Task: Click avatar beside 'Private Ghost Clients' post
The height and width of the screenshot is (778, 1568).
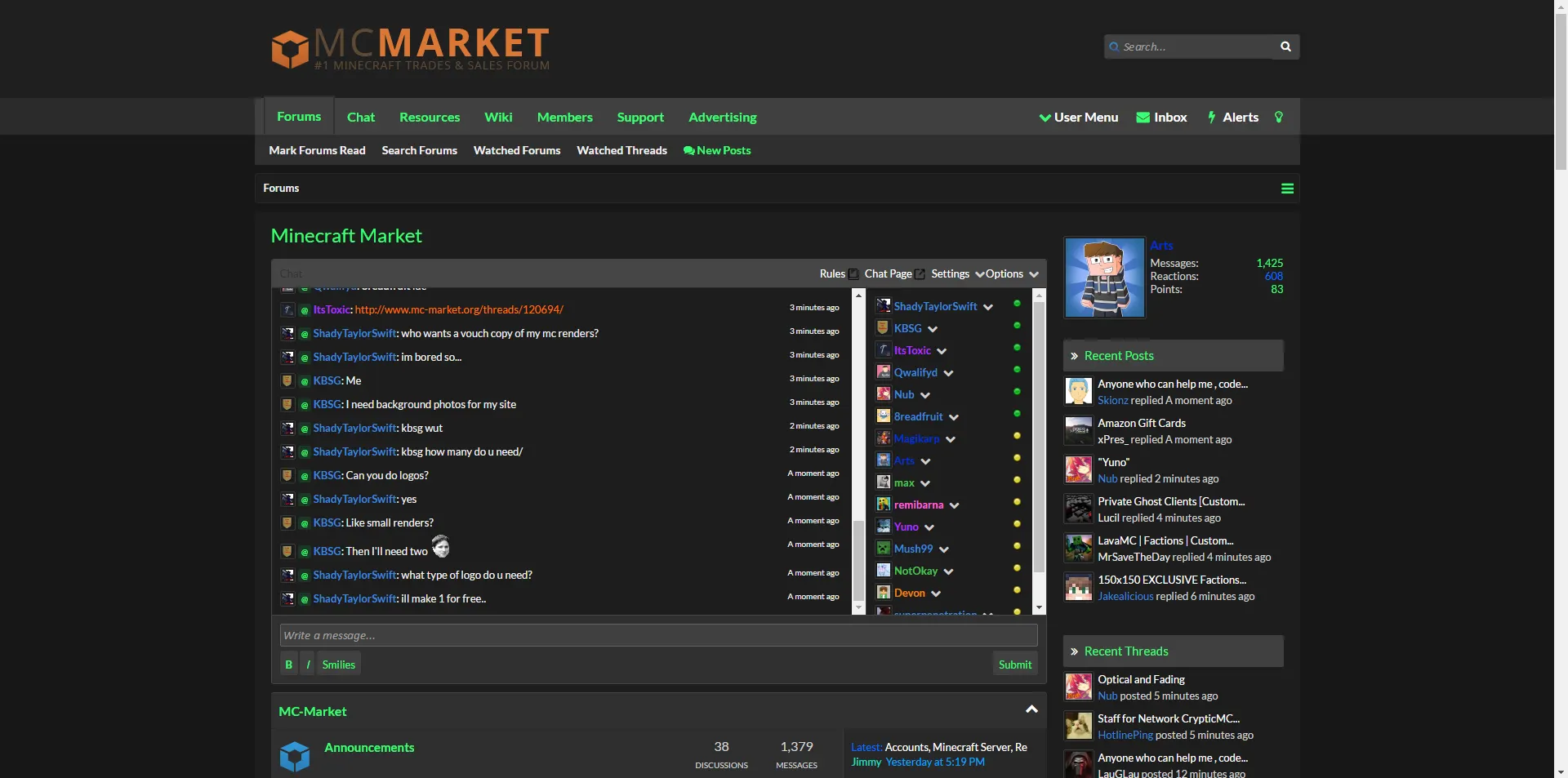Action: (x=1078, y=509)
